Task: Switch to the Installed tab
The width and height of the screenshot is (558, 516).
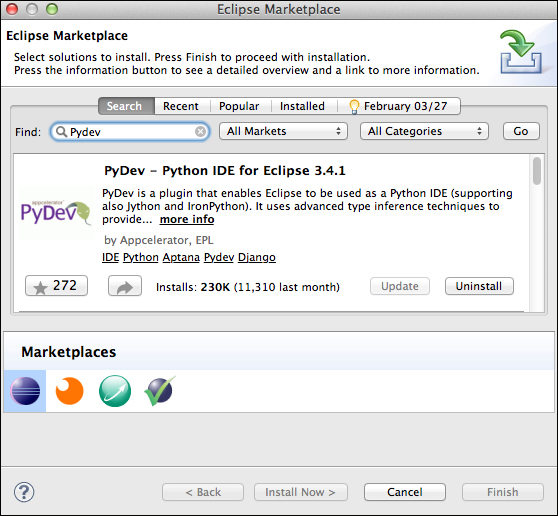Action: tap(302, 106)
